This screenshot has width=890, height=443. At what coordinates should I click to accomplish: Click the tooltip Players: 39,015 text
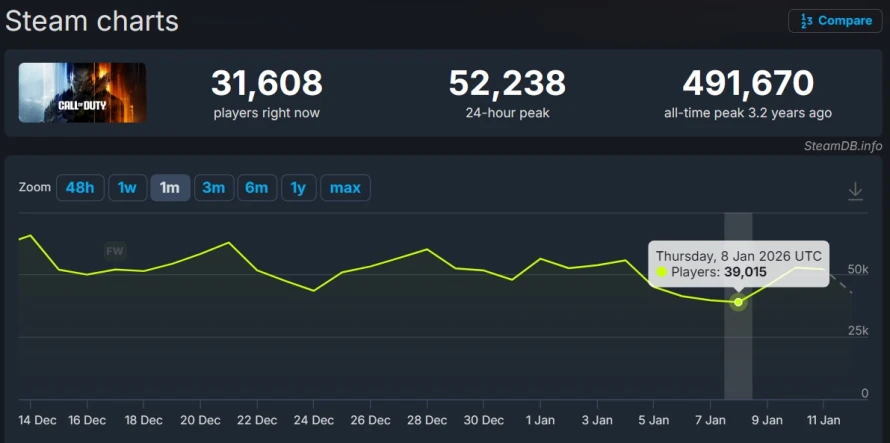tap(719, 272)
